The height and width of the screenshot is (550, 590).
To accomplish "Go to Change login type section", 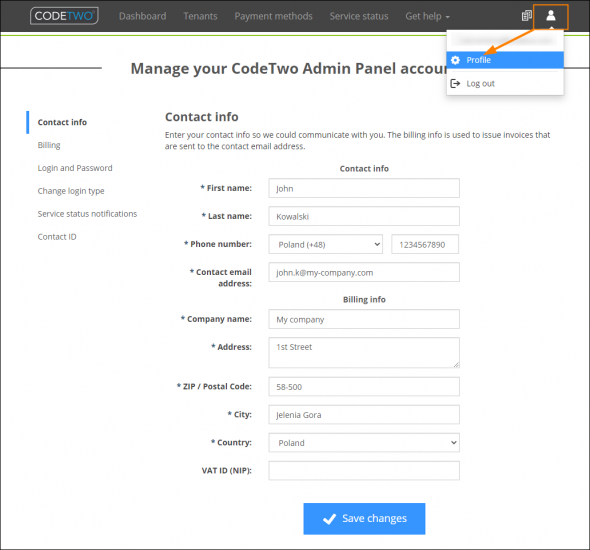I will pyautogui.click(x=71, y=191).
